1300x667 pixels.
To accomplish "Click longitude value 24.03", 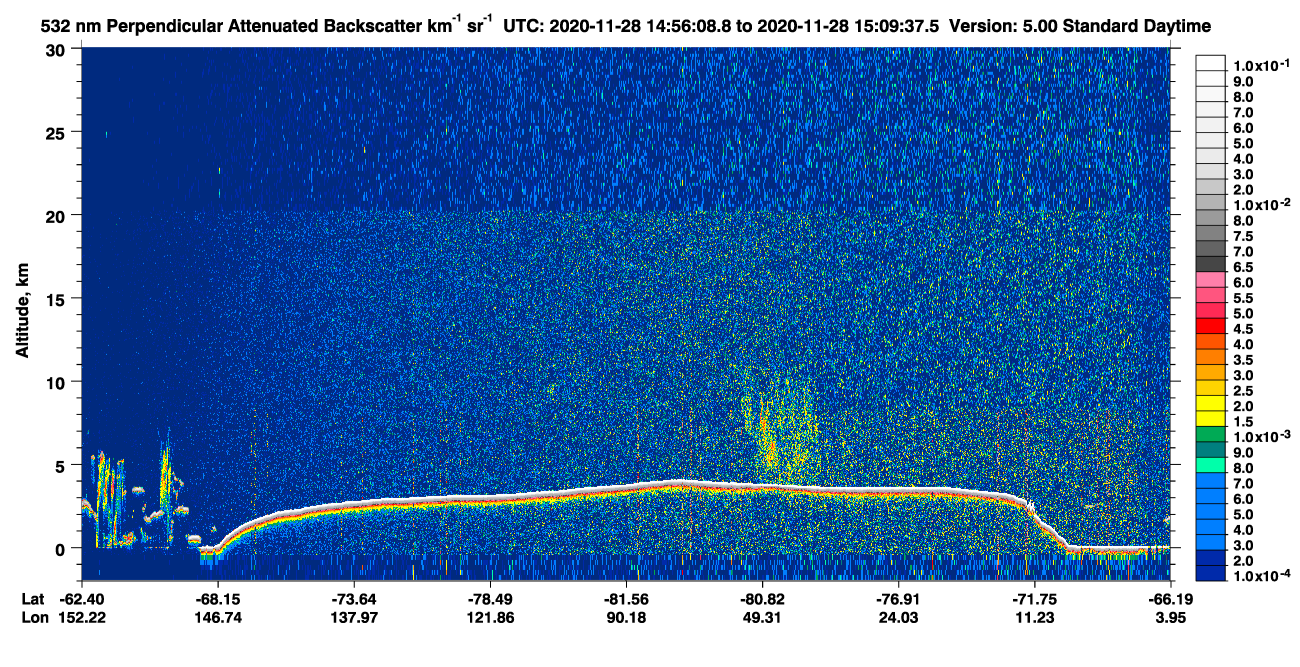I will 898,617.
